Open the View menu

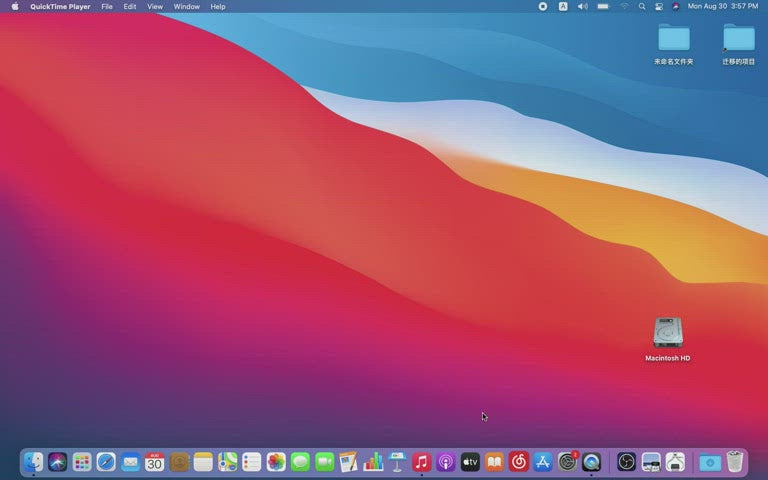pos(155,6)
